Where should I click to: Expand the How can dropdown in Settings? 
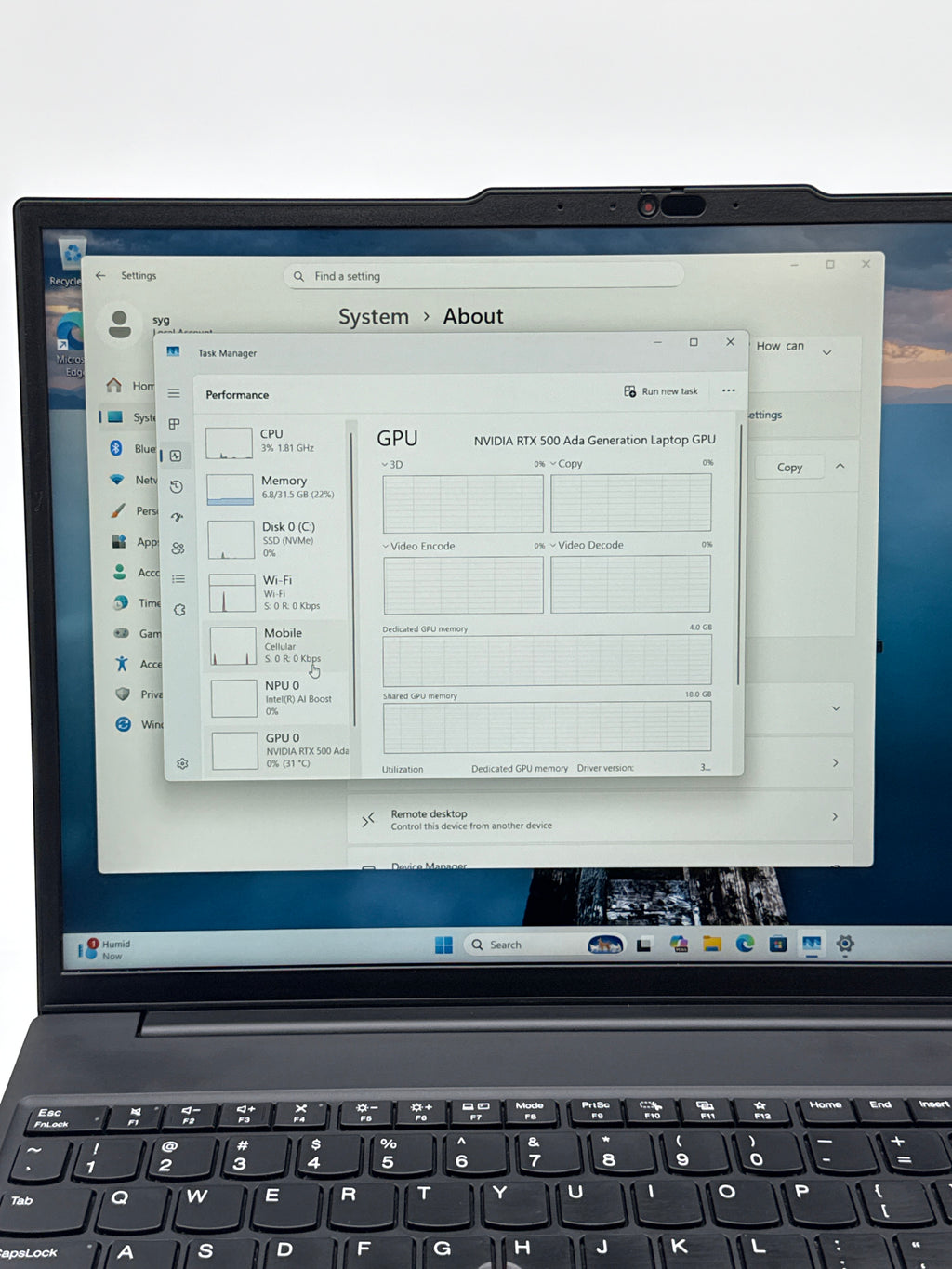[826, 352]
